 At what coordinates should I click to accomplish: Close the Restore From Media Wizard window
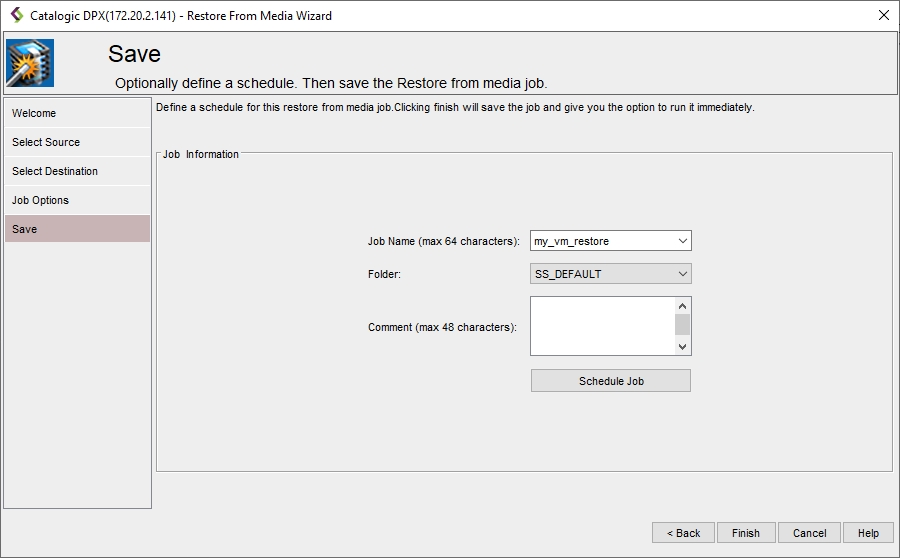coord(883,15)
